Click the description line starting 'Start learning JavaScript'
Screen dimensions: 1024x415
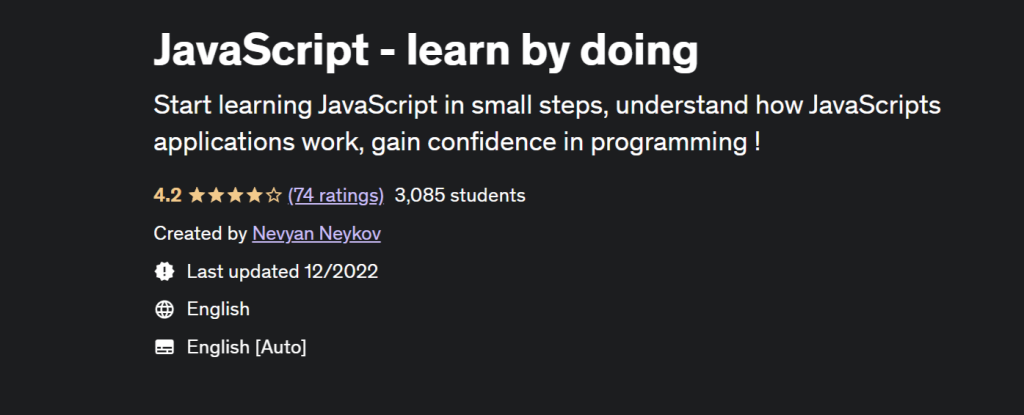pyautogui.click(x=547, y=106)
